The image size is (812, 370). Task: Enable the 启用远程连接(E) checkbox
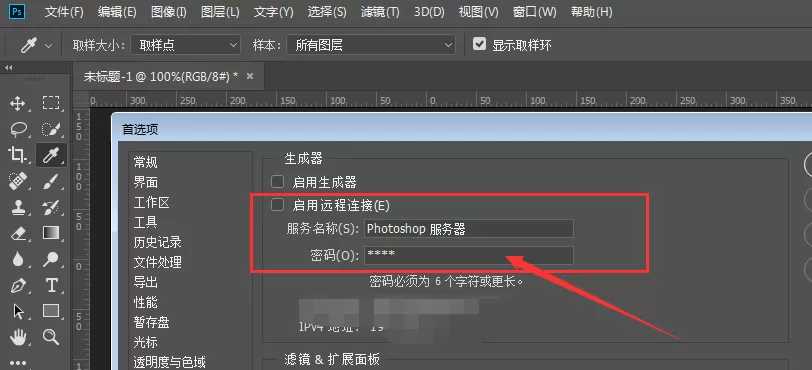pyautogui.click(x=278, y=205)
